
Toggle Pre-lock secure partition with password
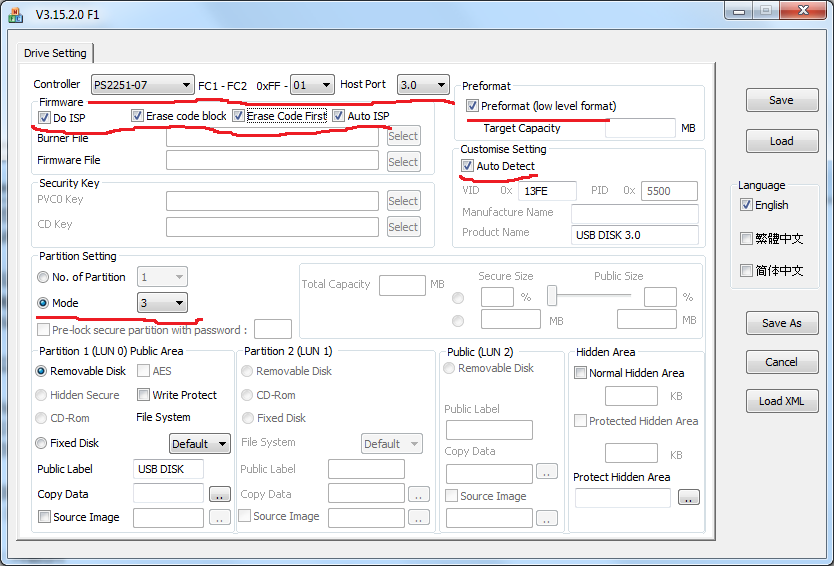pos(43,330)
